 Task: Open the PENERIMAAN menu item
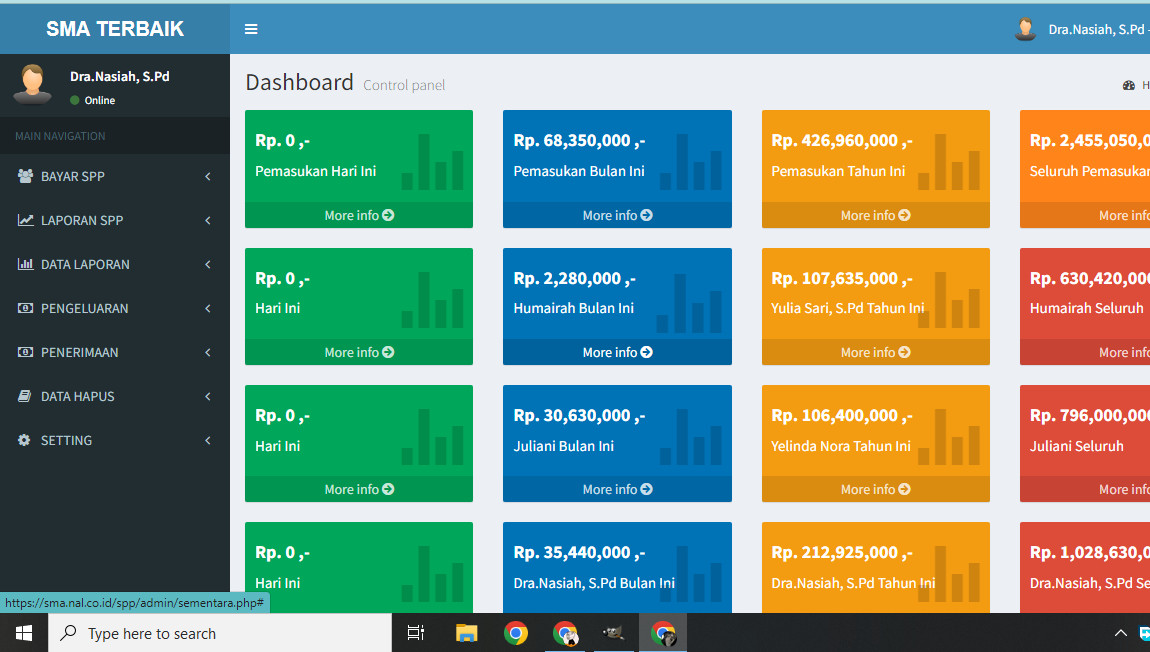tap(80, 352)
